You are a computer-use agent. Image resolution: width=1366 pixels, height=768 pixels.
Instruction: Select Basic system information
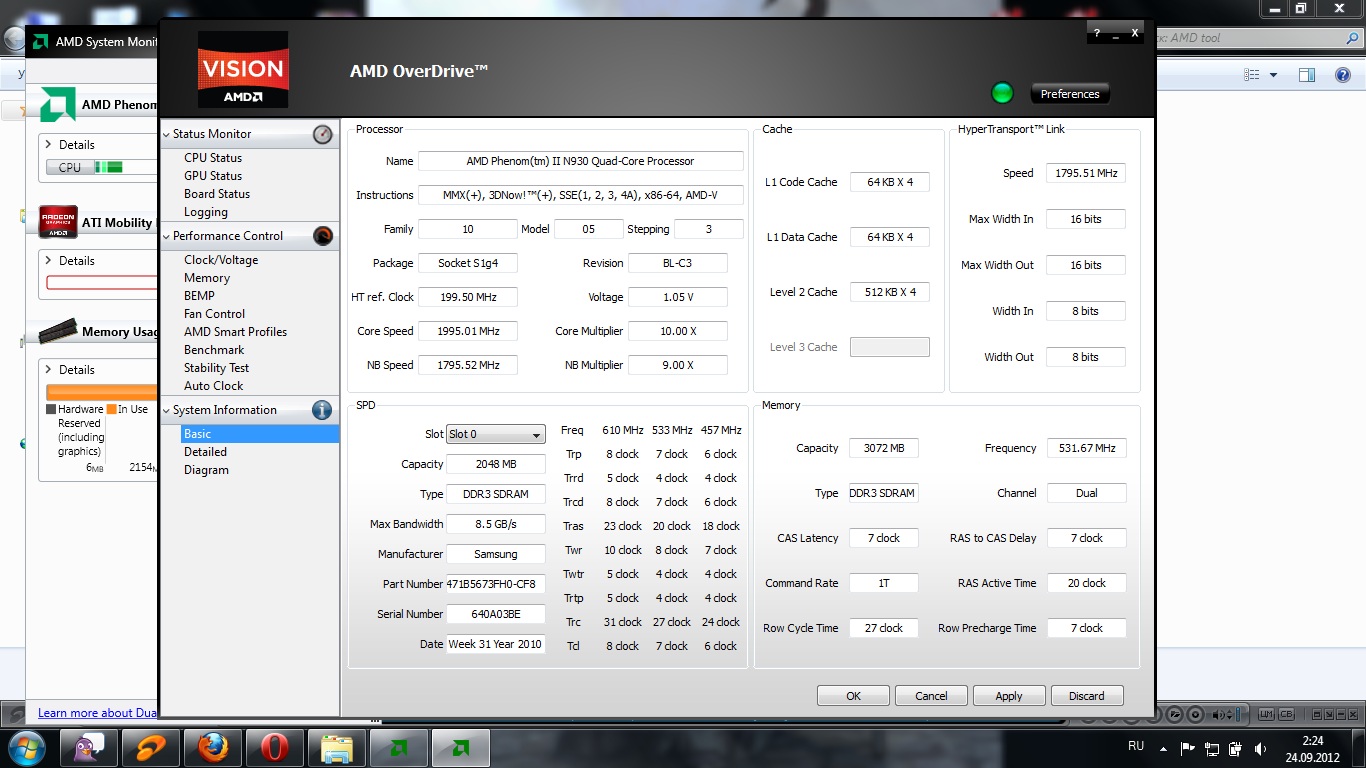coord(260,434)
